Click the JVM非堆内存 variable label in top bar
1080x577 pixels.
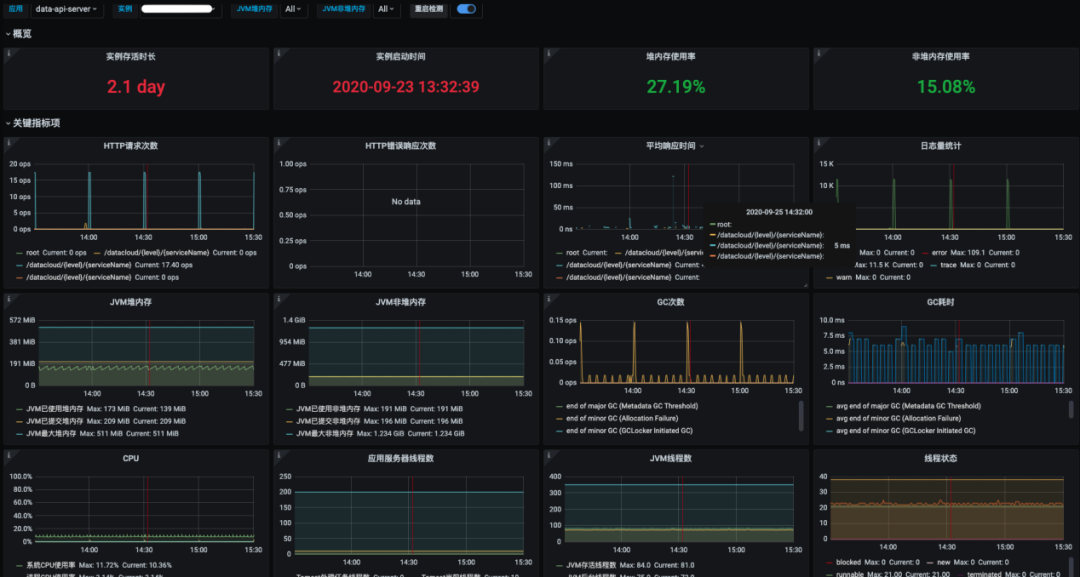pyautogui.click(x=344, y=9)
